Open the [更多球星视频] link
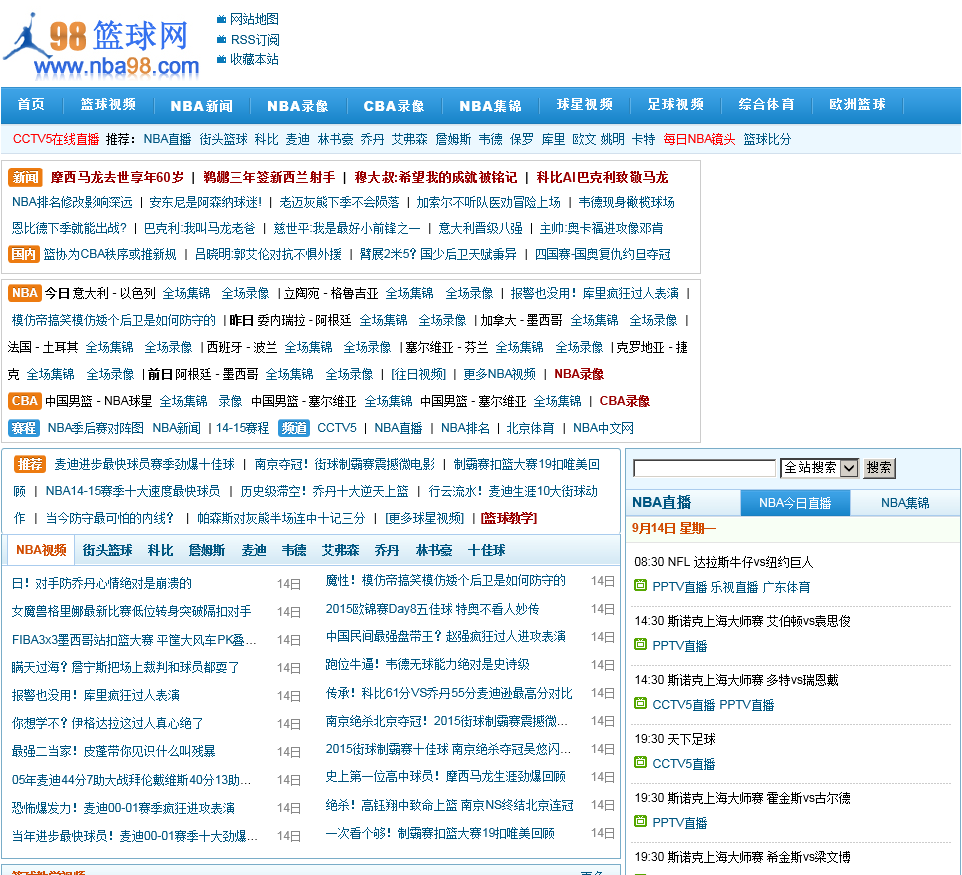Screen dimensions: 962x875 425,518
